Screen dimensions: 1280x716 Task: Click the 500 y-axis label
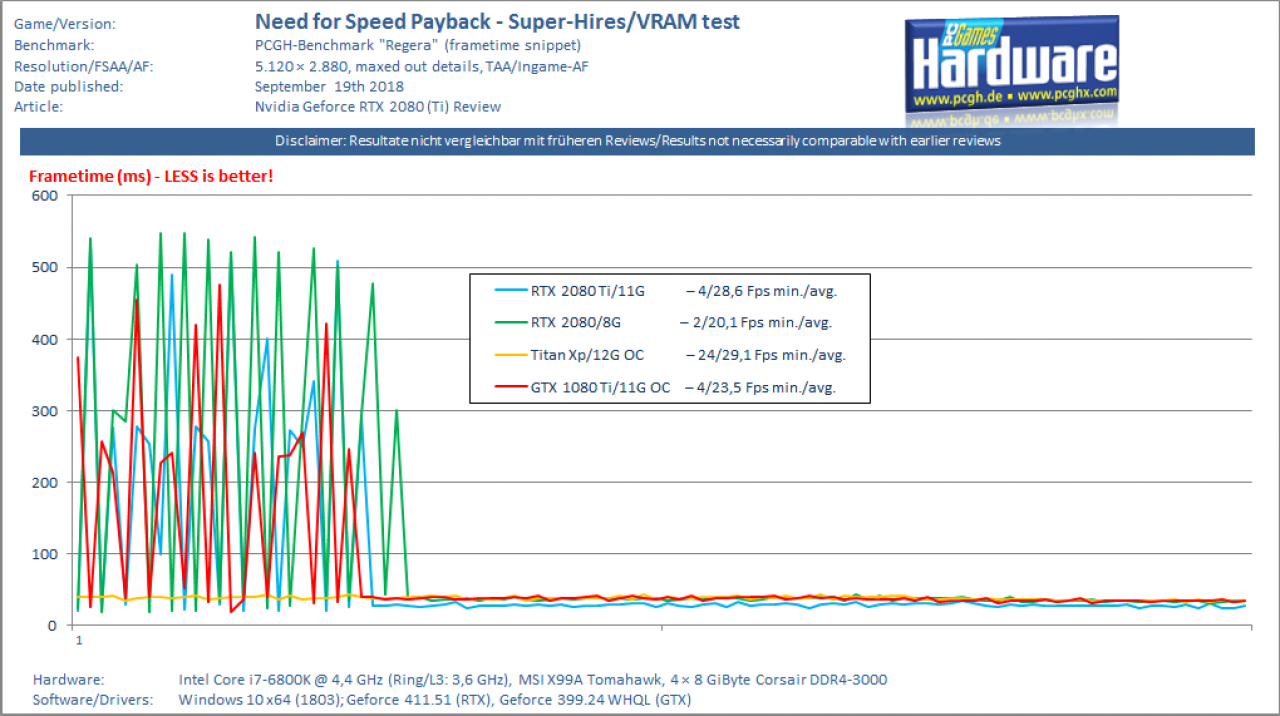coord(44,268)
